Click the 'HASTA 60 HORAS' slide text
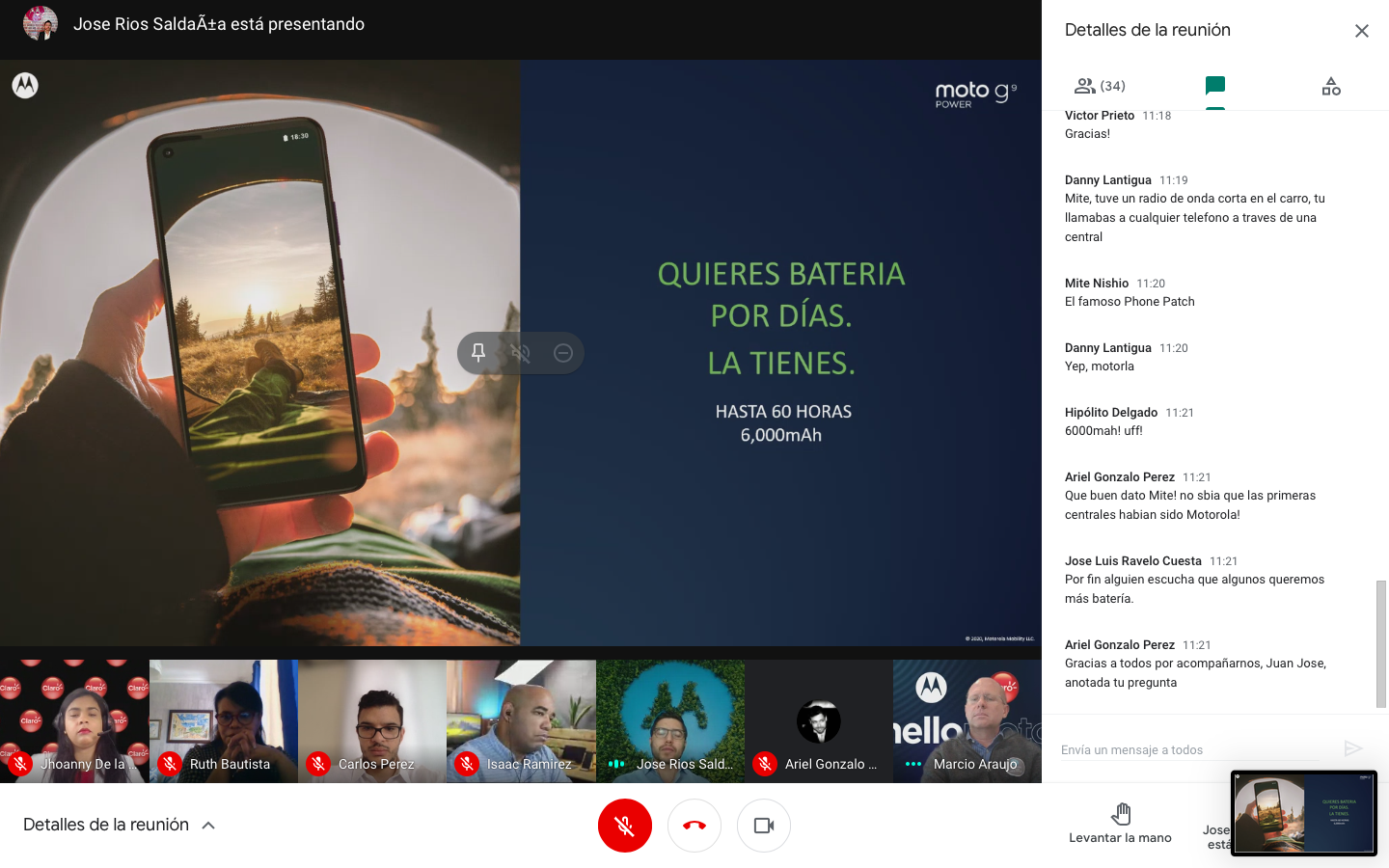 pos(783,412)
